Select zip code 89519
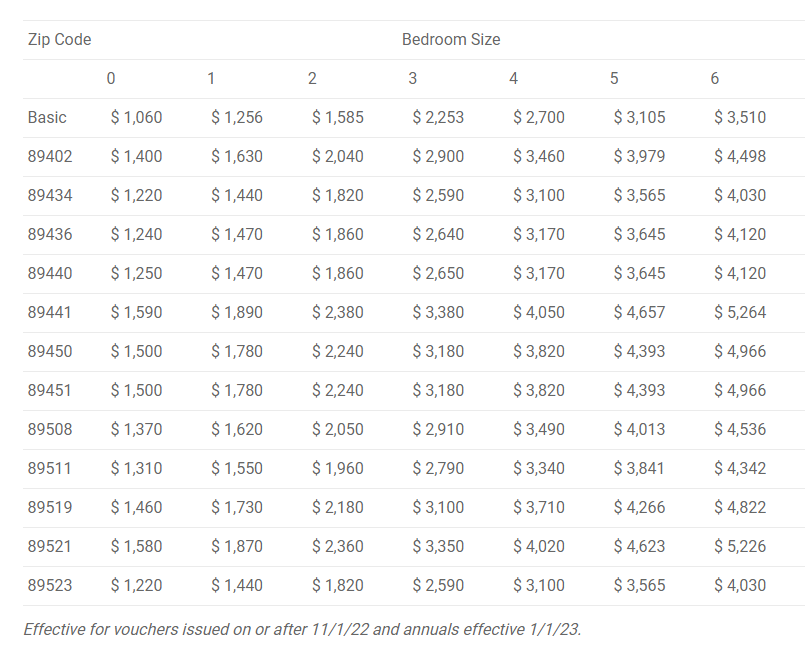 [50, 508]
